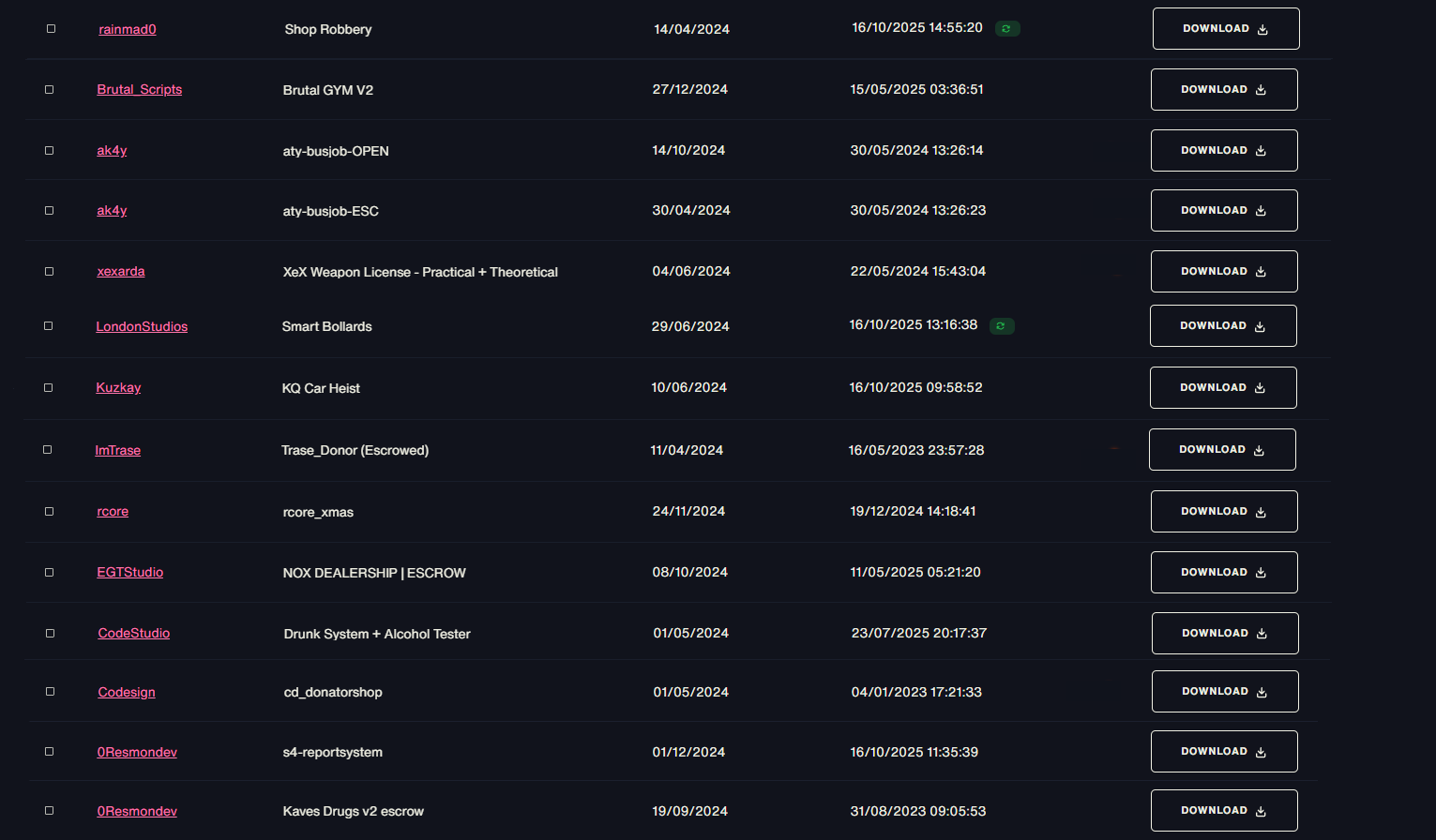Tick the checkbox for Shop Robbery

(x=51, y=29)
